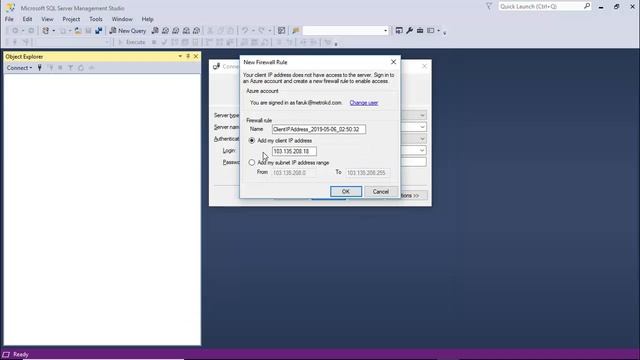The image size is (640, 360).
Task: Open Object Explorer window position dropdown arrow
Action: [180, 56]
